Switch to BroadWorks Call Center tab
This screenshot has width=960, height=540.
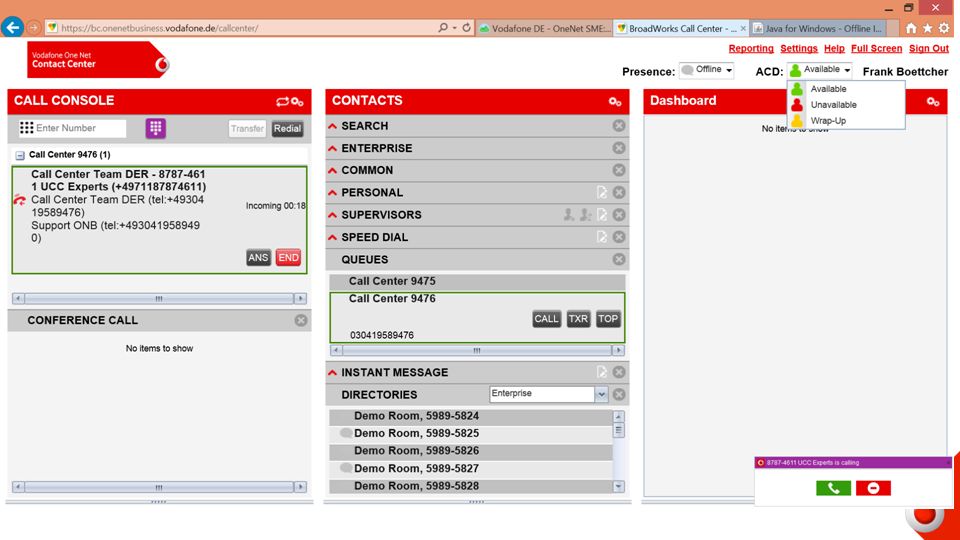pyautogui.click(x=681, y=28)
